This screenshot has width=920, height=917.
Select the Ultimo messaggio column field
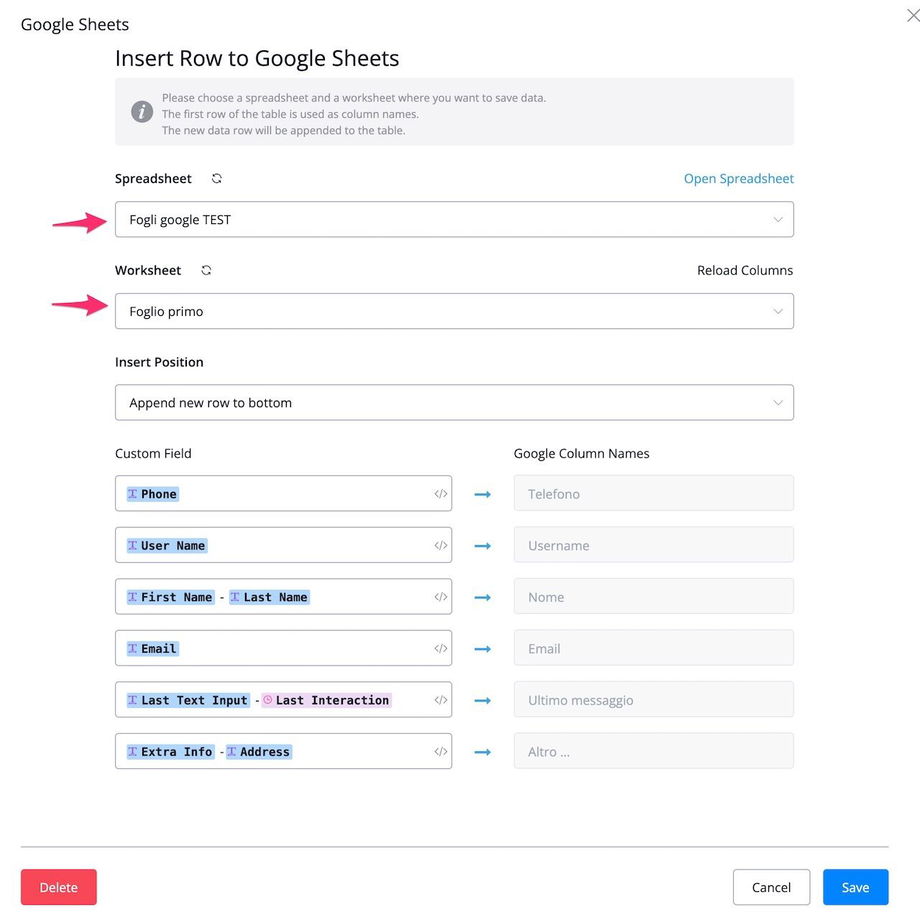[653, 700]
